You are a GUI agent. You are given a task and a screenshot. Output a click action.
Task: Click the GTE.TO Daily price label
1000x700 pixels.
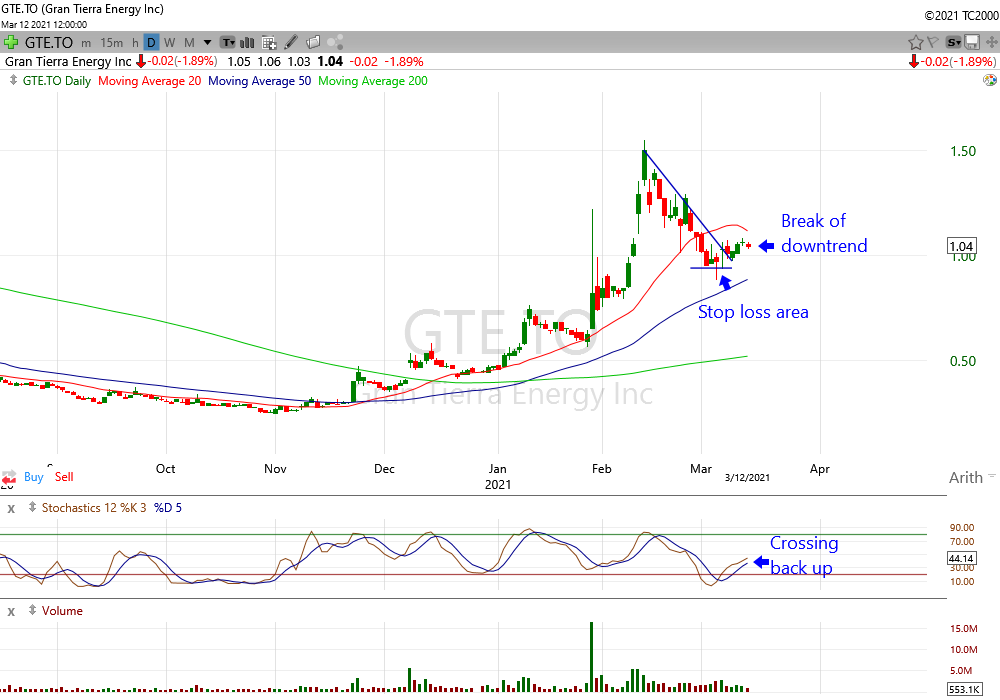(x=57, y=81)
